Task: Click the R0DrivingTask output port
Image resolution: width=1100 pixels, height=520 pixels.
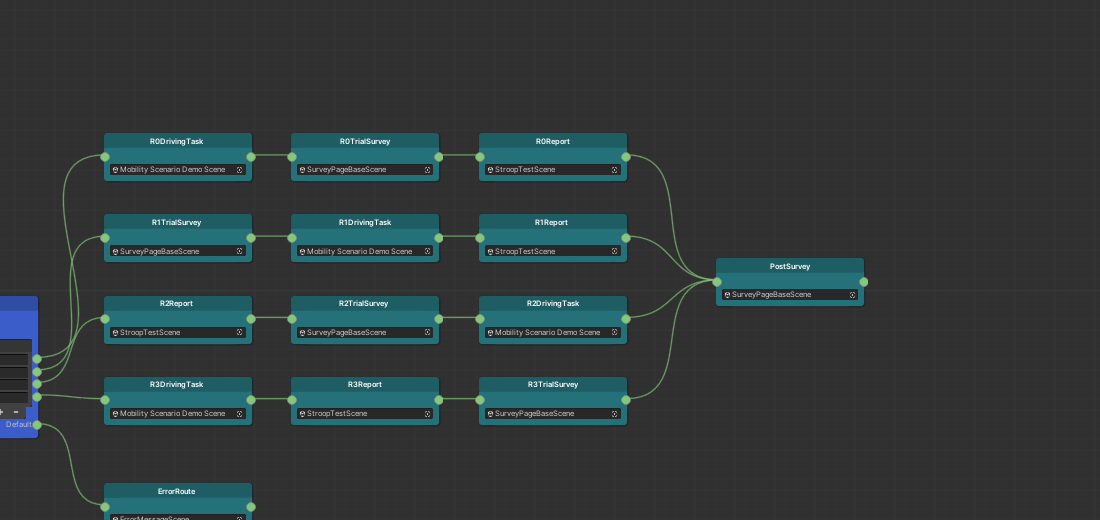Action: 251,157
